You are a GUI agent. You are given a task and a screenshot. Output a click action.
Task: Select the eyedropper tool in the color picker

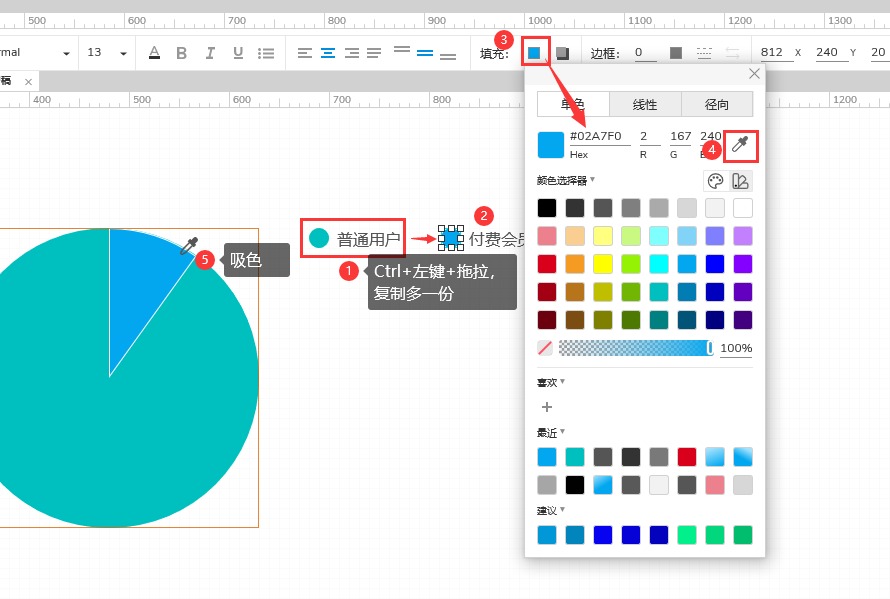pyautogui.click(x=739, y=145)
